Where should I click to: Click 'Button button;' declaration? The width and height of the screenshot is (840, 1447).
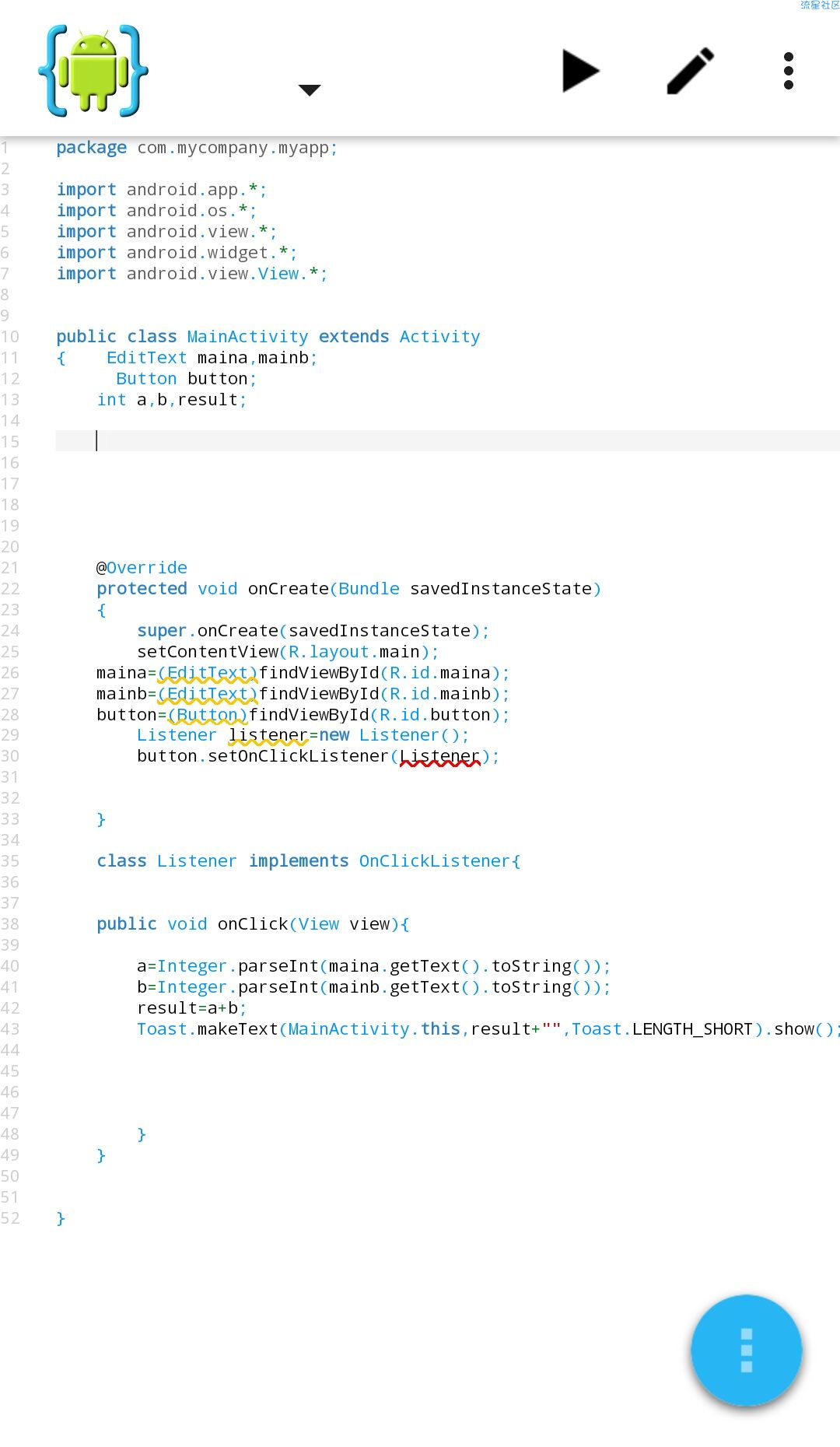click(187, 379)
